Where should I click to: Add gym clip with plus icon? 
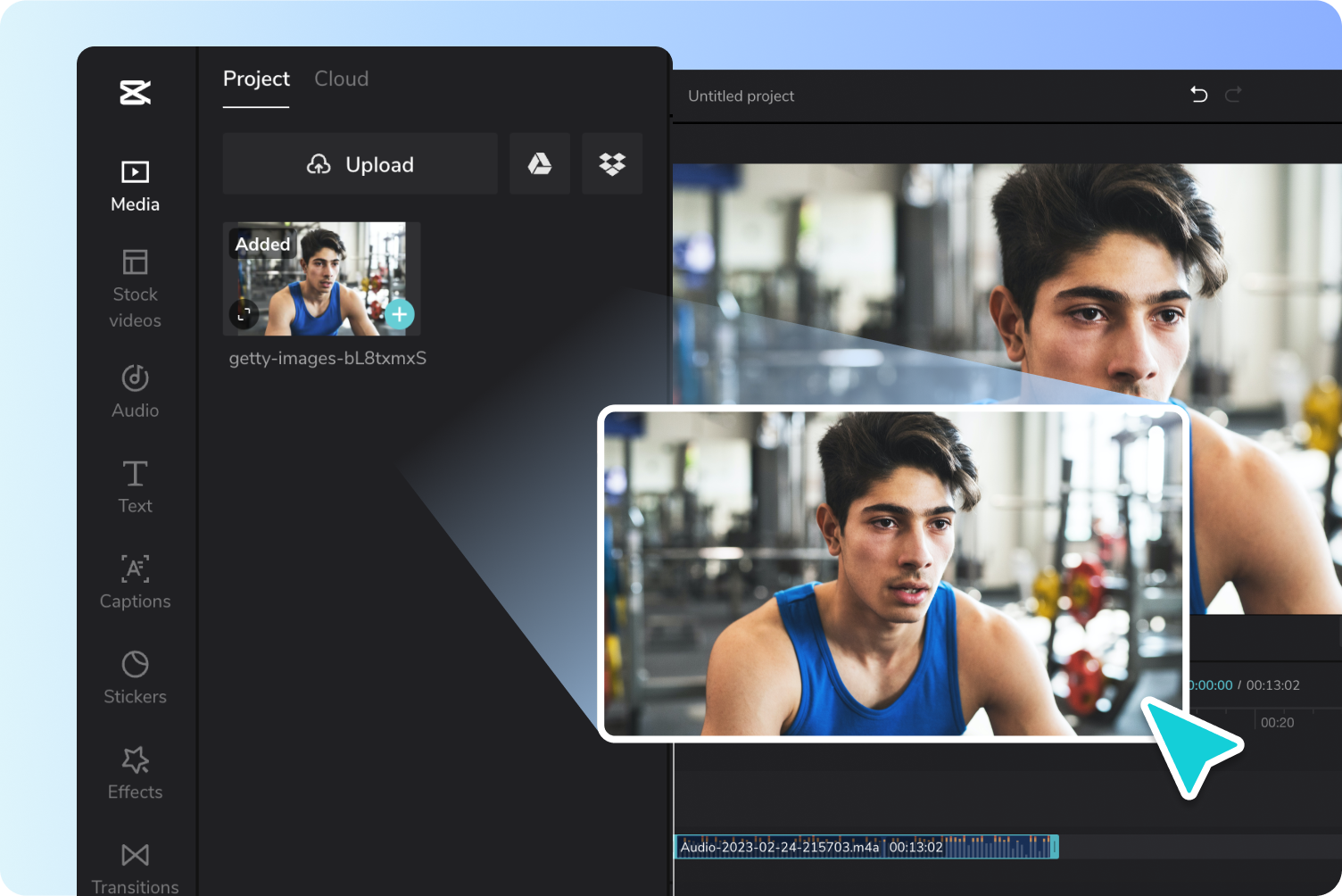pyautogui.click(x=400, y=314)
